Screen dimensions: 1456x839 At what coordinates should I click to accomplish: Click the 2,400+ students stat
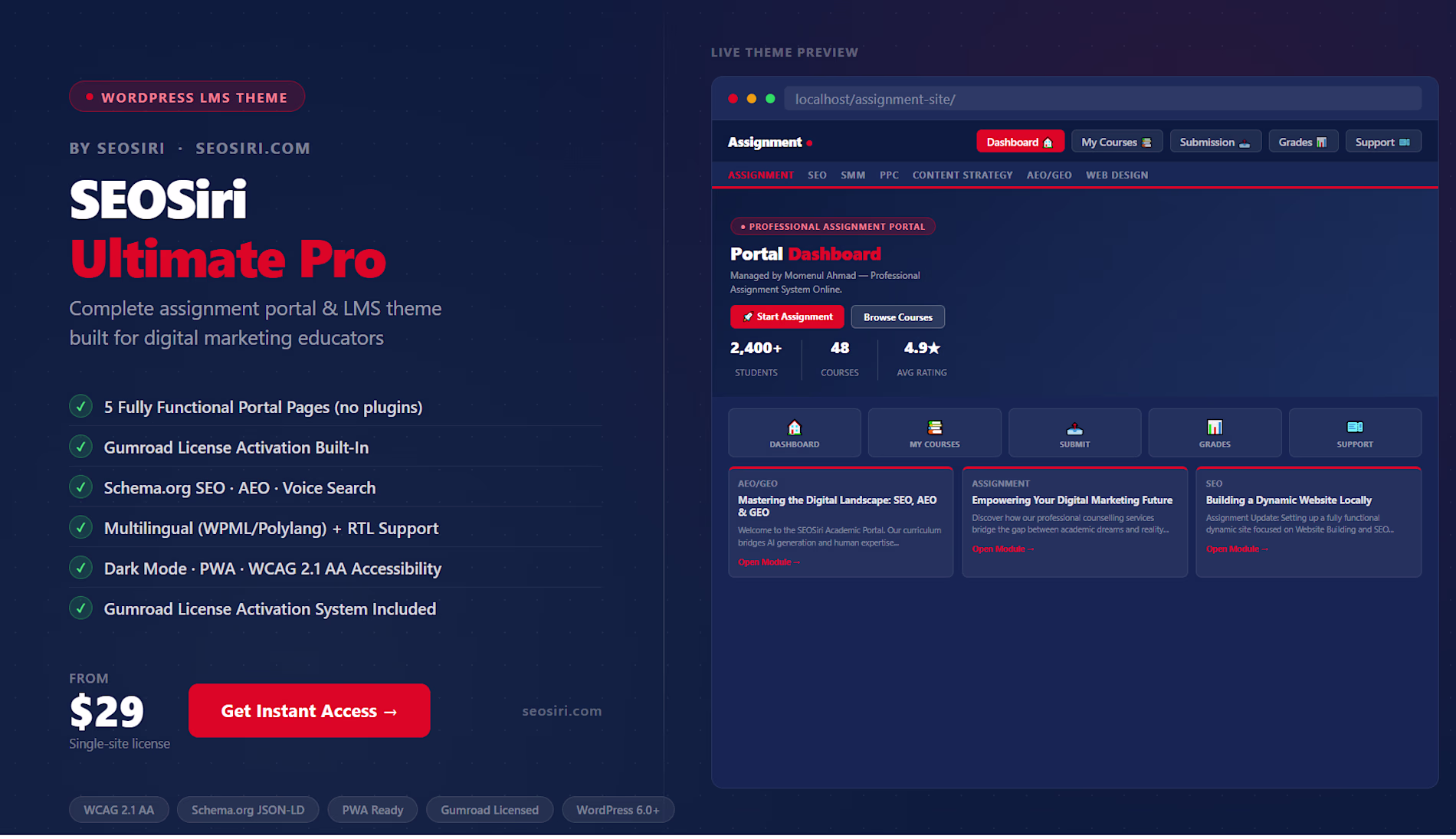(x=756, y=359)
